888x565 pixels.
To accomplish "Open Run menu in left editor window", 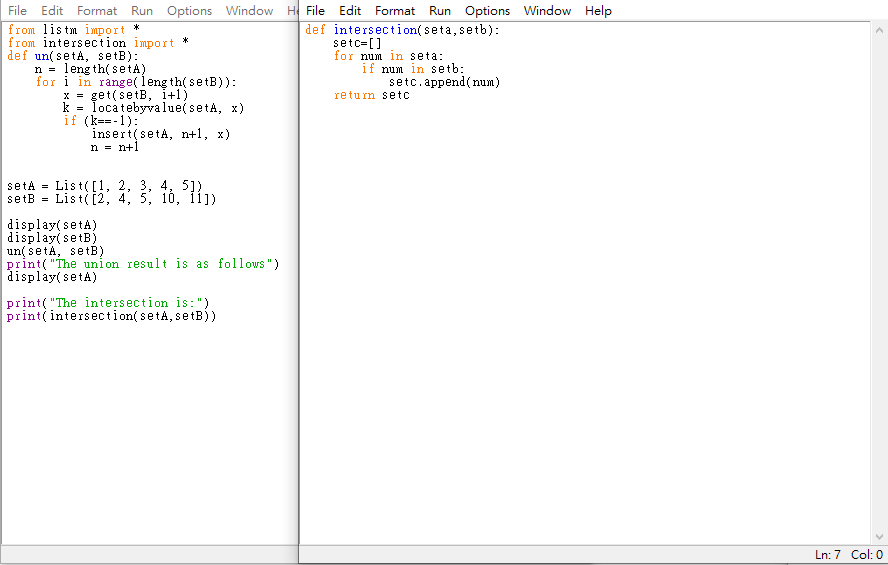I will point(142,11).
